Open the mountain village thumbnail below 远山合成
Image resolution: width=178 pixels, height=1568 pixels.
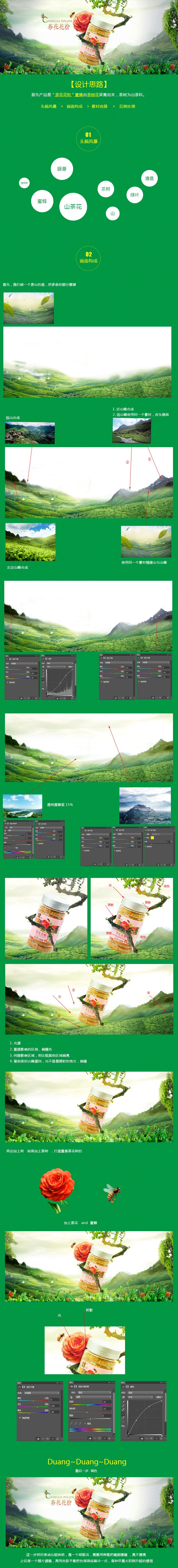point(30,433)
